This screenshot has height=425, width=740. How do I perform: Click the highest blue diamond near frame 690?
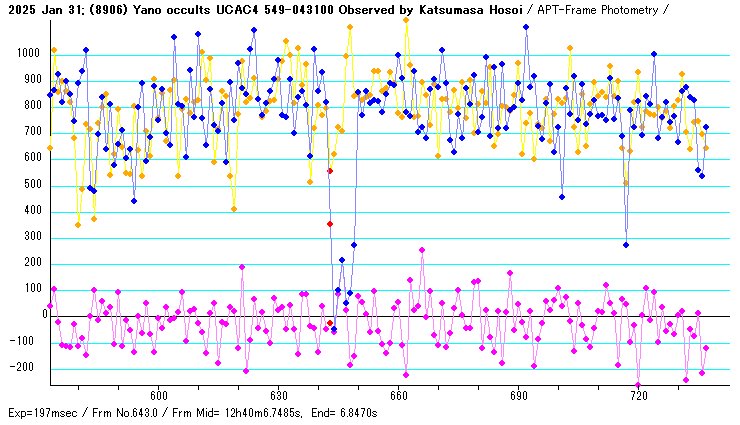click(x=526, y=27)
